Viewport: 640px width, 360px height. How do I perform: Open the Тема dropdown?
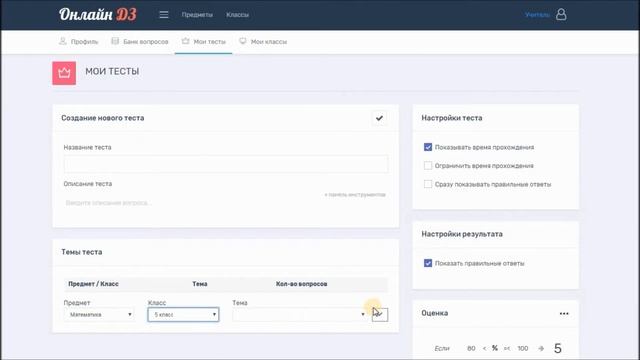[300, 314]
